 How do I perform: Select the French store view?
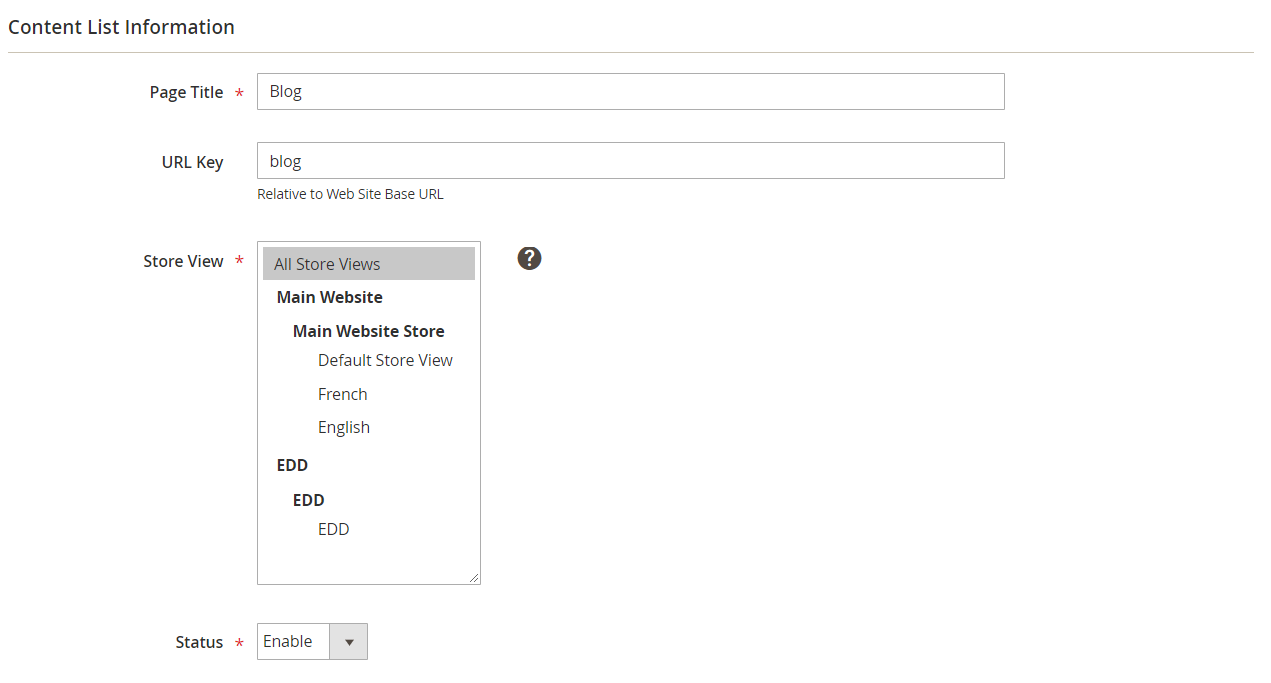pyautogui.click(x=343, y=394)
